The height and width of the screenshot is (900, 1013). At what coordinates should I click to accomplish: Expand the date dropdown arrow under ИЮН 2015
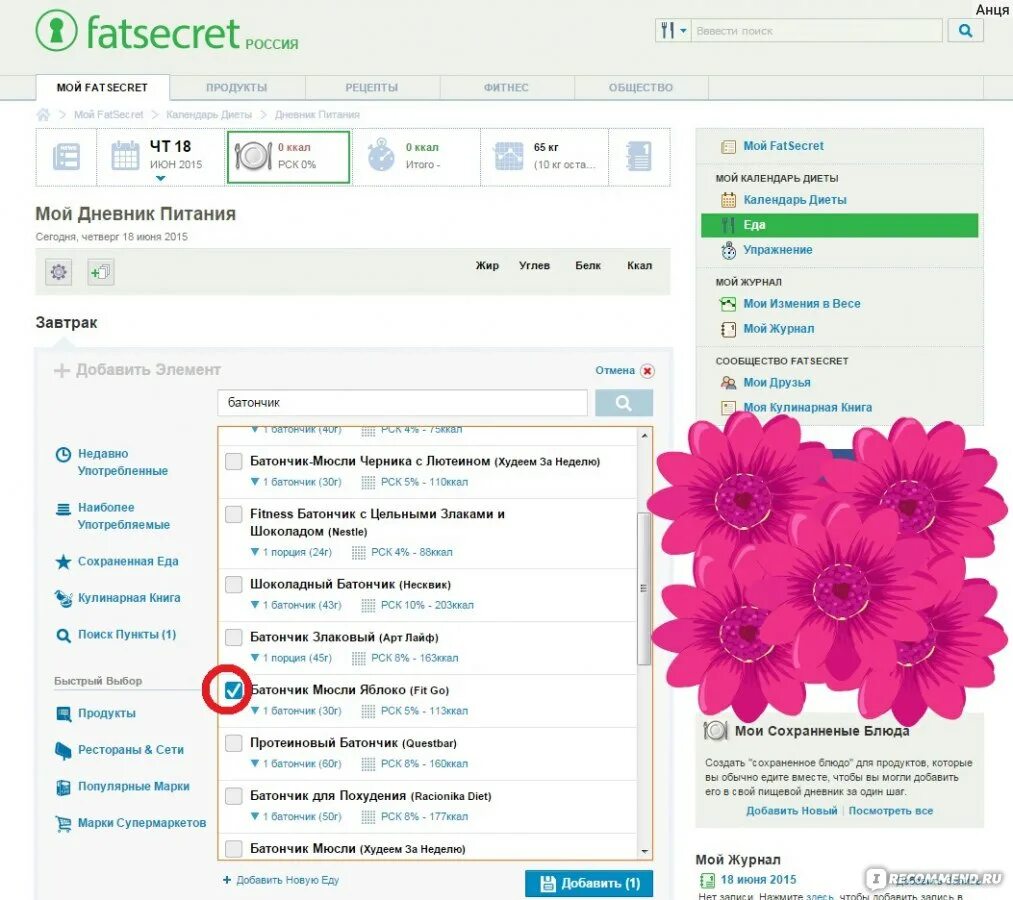[160, 178]
